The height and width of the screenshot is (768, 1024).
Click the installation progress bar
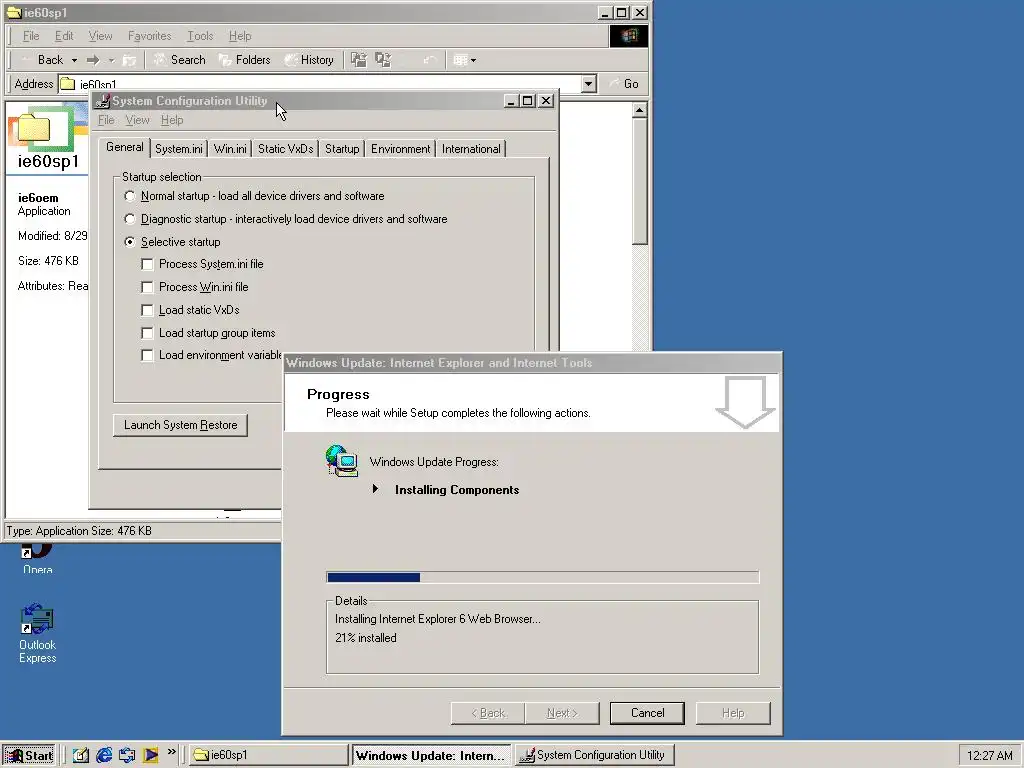click(543, 577)
